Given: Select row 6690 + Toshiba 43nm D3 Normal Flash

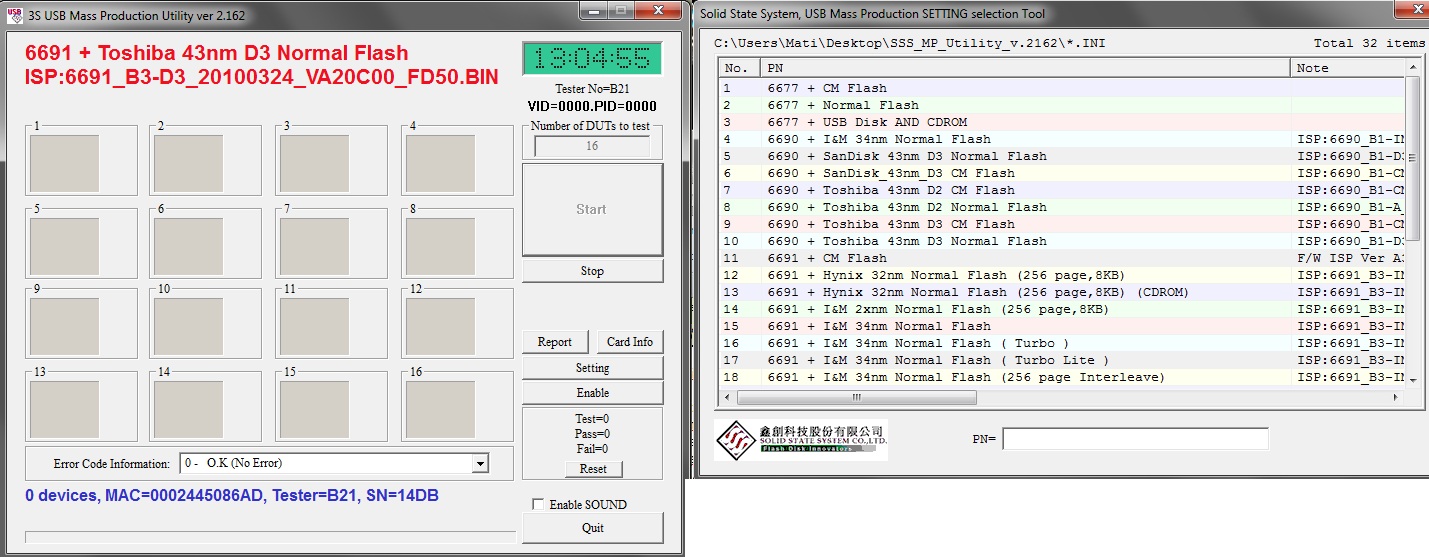Looking at the screenshot, I should coord(1062,241).
